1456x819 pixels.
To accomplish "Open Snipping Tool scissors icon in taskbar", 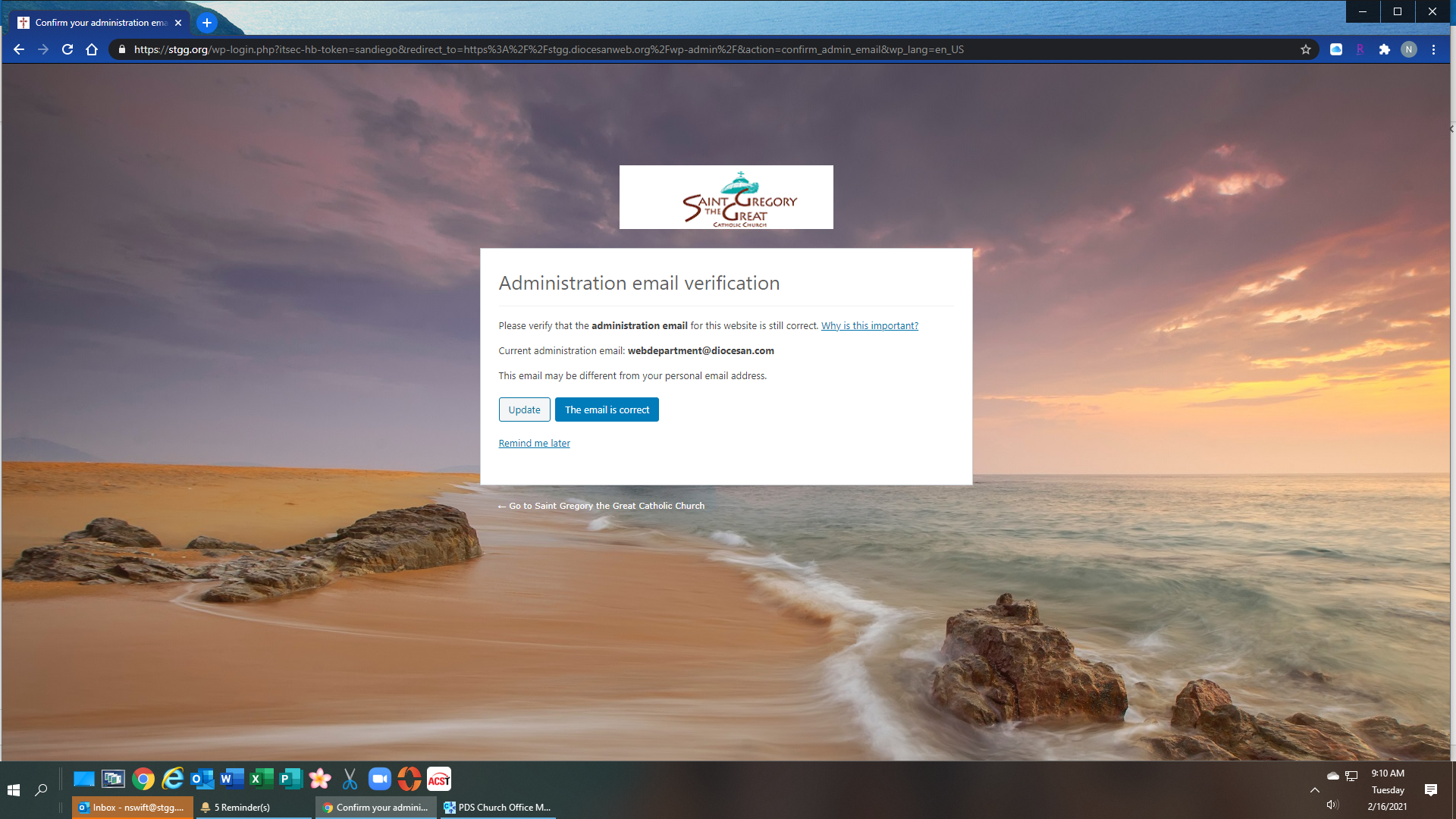I will (350, 779).
